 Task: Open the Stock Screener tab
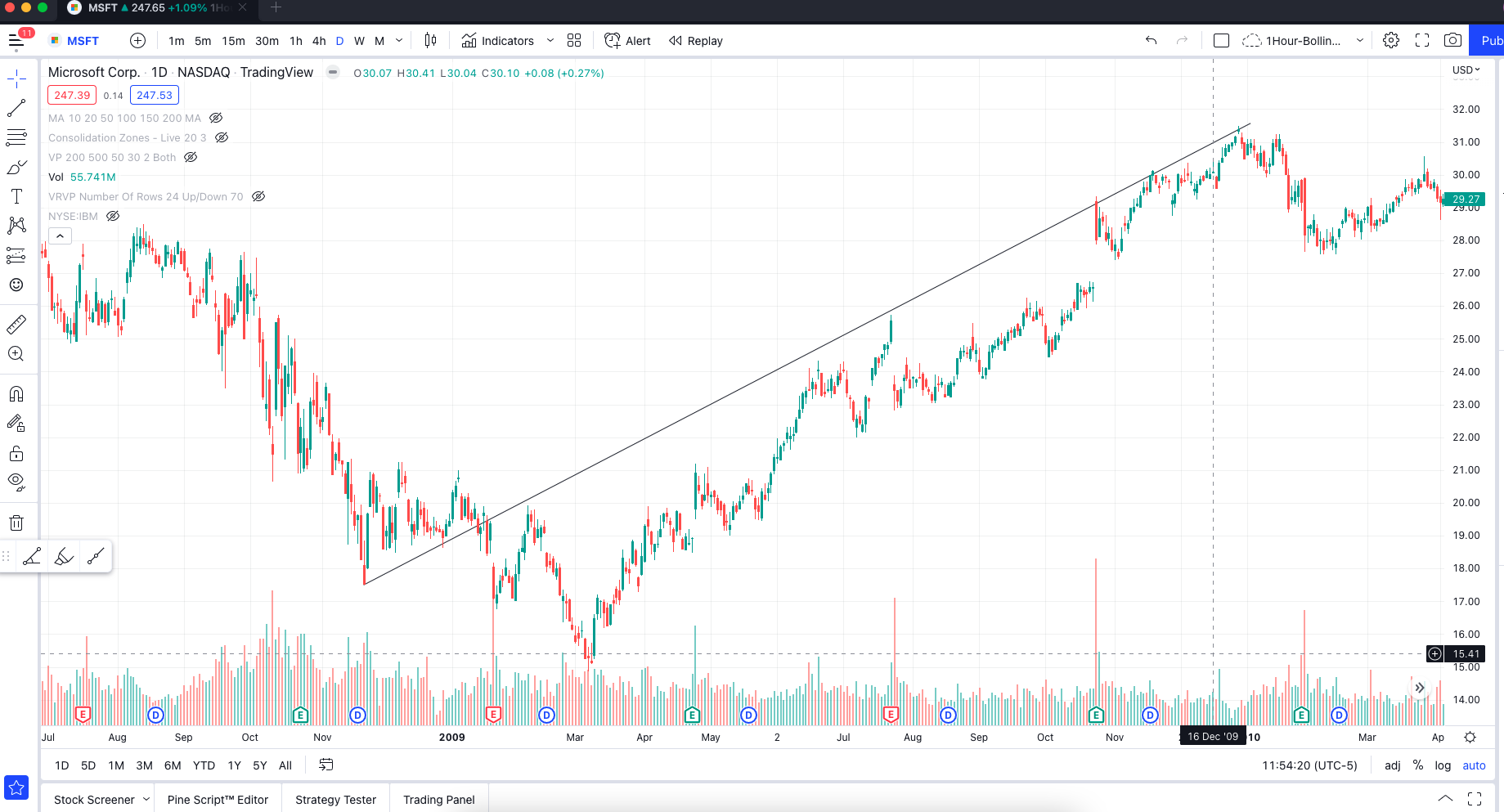coord(94,800)
